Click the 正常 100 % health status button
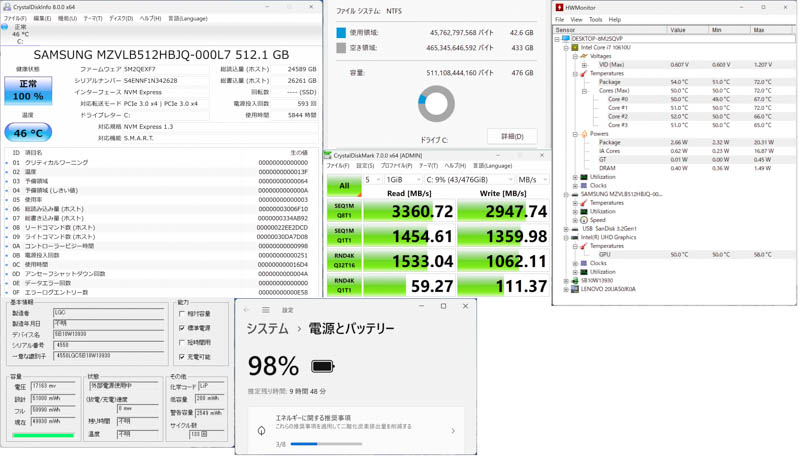 pyautogui.click(x=28, y=90)
